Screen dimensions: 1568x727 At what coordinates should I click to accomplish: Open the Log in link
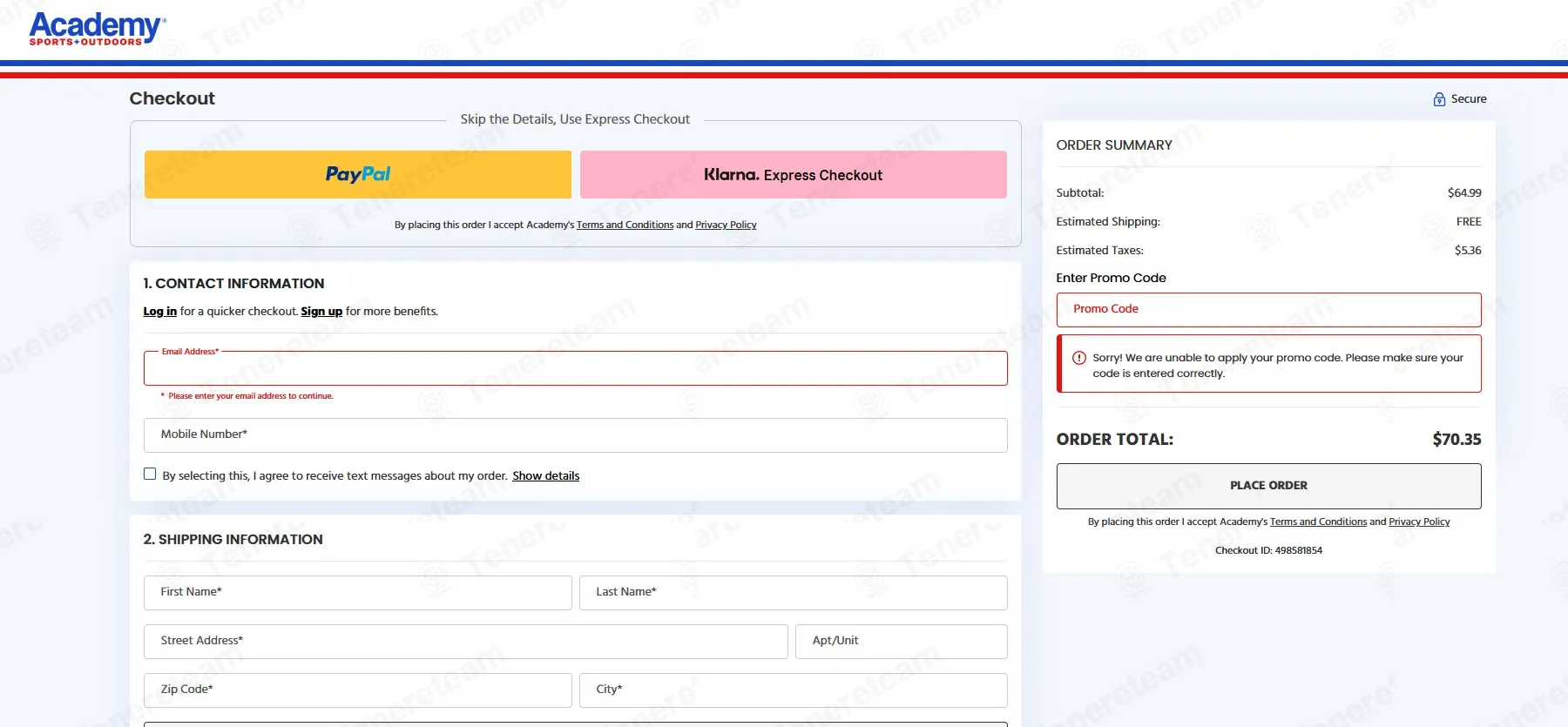tap(160, 312)
